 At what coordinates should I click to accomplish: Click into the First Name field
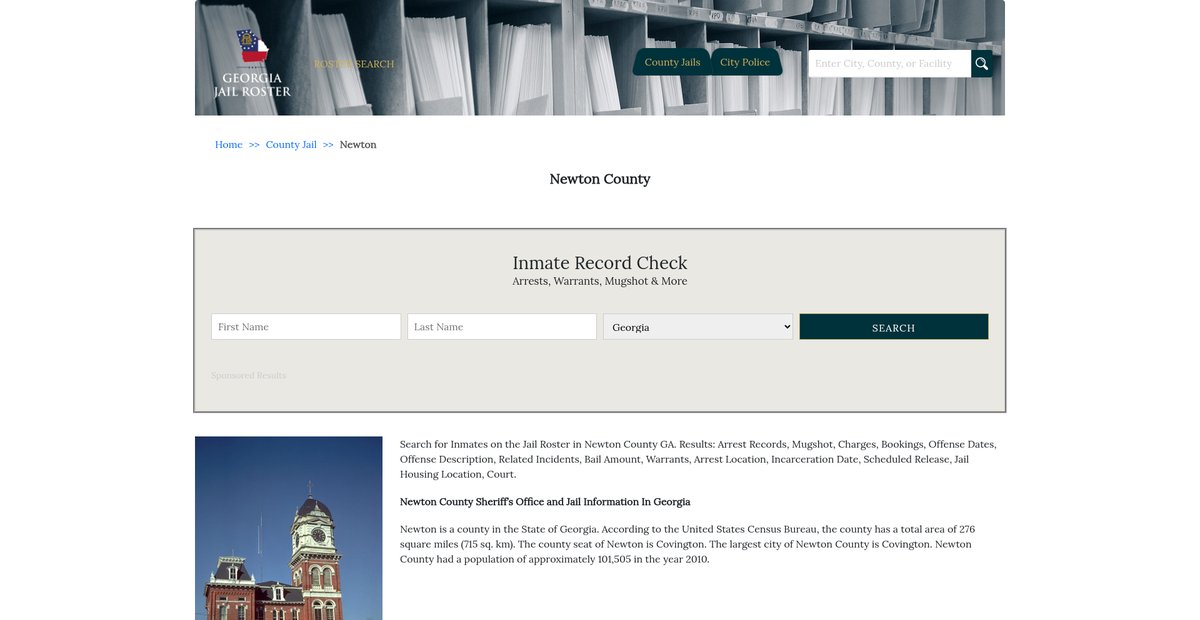306,327
